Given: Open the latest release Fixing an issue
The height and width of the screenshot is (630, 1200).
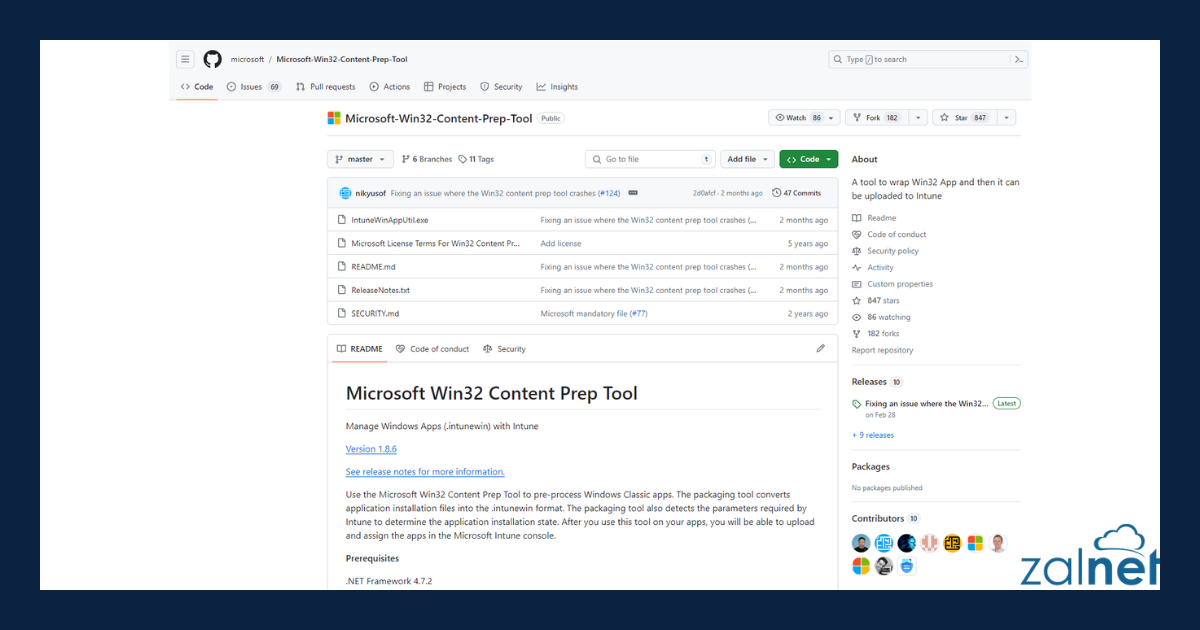Looking at the screenshot, I should point(926,404).
